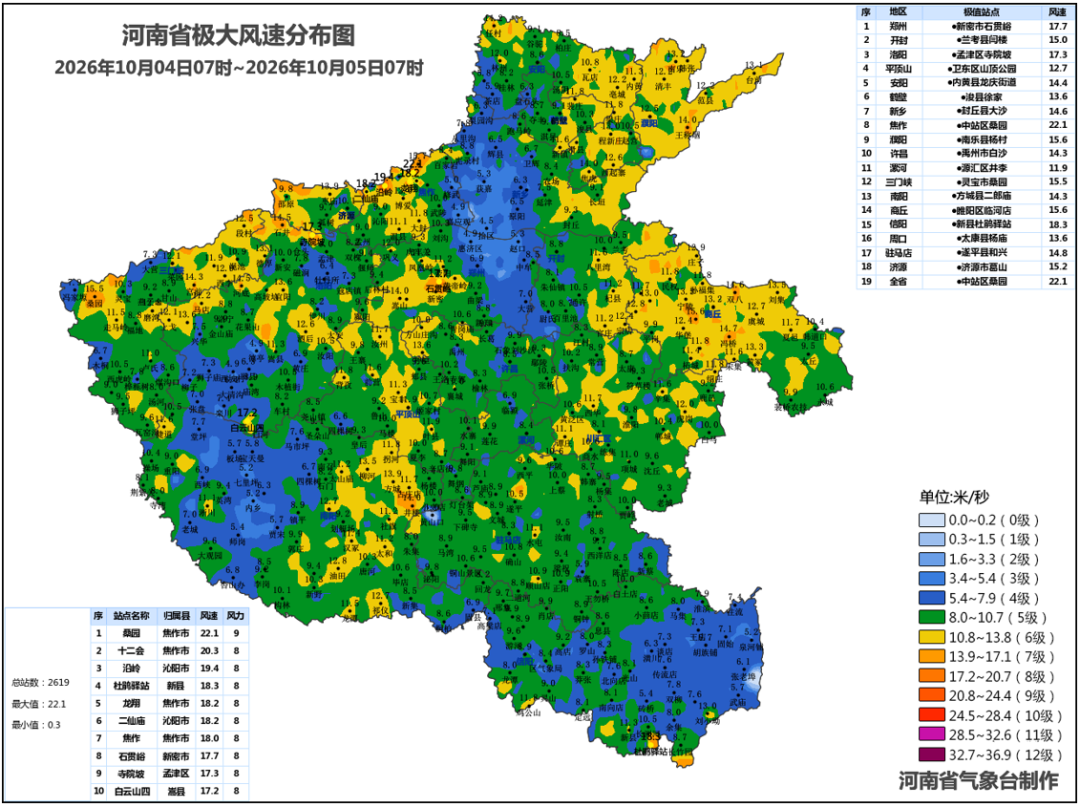Pick the green 8.0~10.7 (5级) swatch
This screenshot has height=807, width=1080.
[x=931, y=618]
